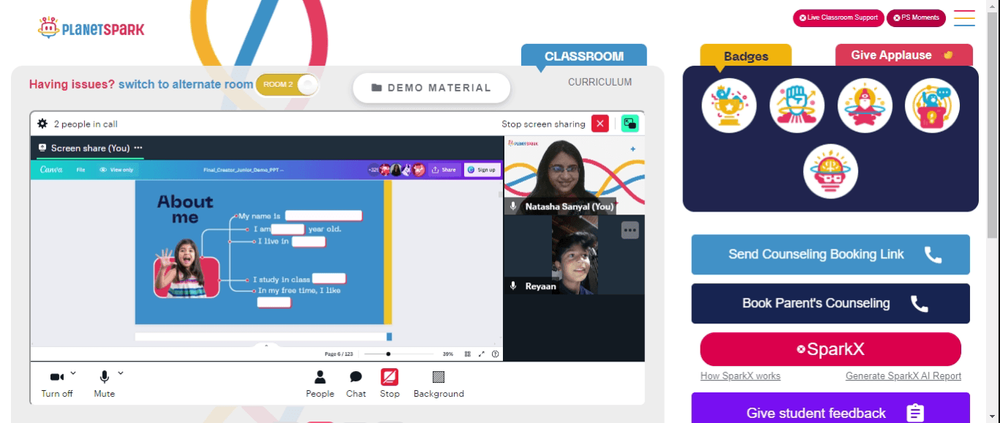This screenshot has height=423, width=1000.
Task: Open the Chat panel
Action: pos(356,384)
